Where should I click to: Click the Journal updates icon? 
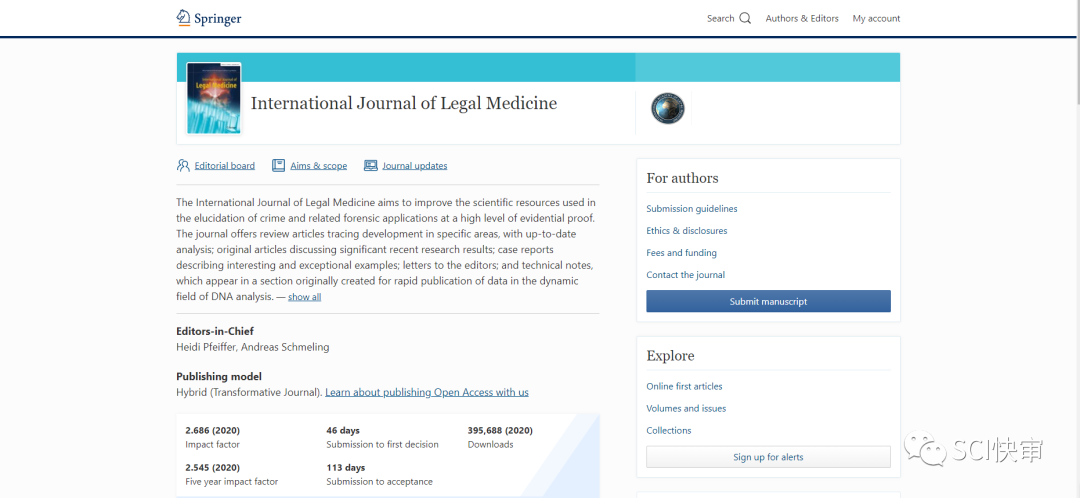(371, 166)
